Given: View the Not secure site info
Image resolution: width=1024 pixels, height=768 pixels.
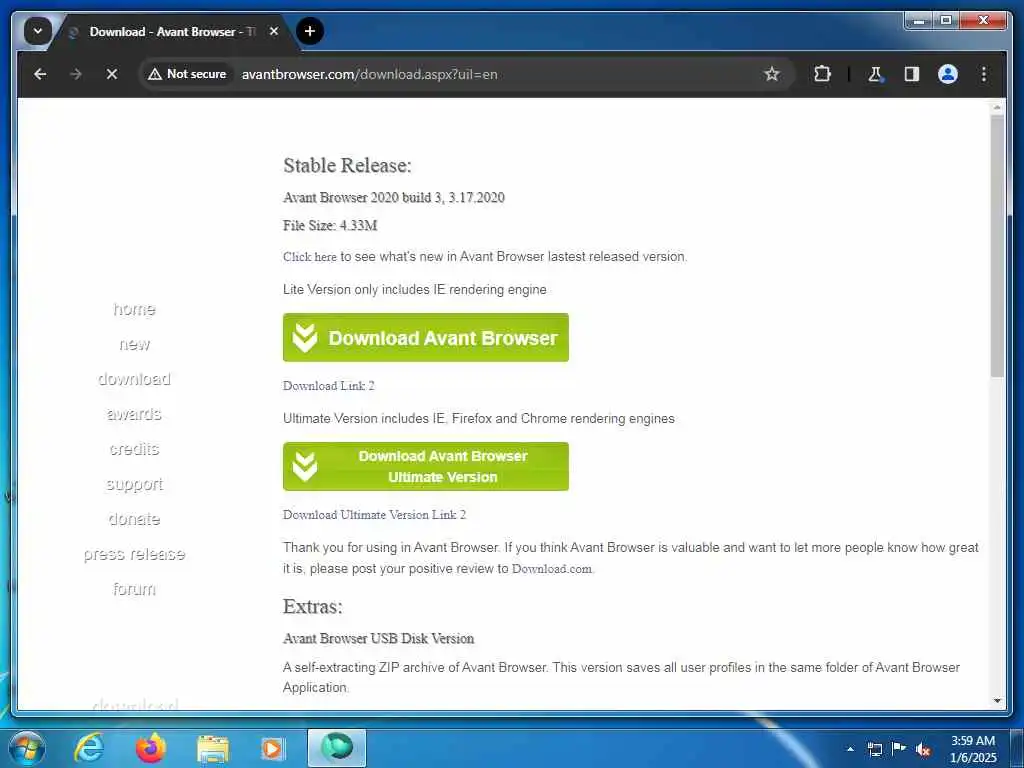Looking at the screenshot, I should point(187,74).
